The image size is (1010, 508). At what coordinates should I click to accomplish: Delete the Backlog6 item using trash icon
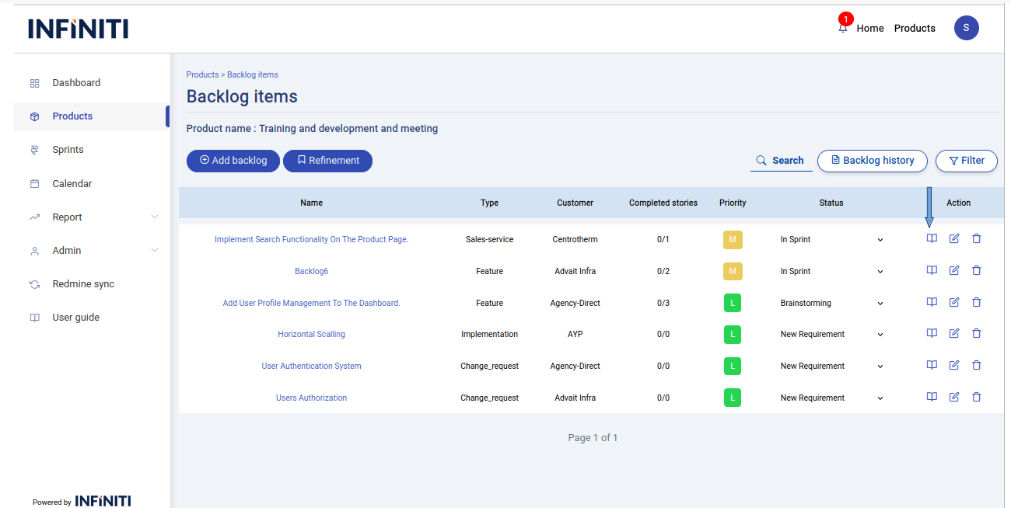coord(977,270)
